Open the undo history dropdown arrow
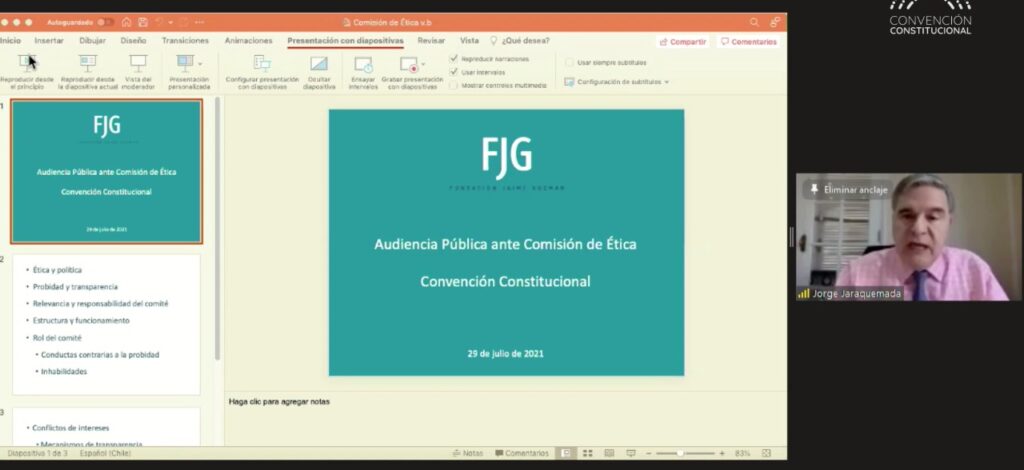Screen dimensions: 1024x470 170,23
